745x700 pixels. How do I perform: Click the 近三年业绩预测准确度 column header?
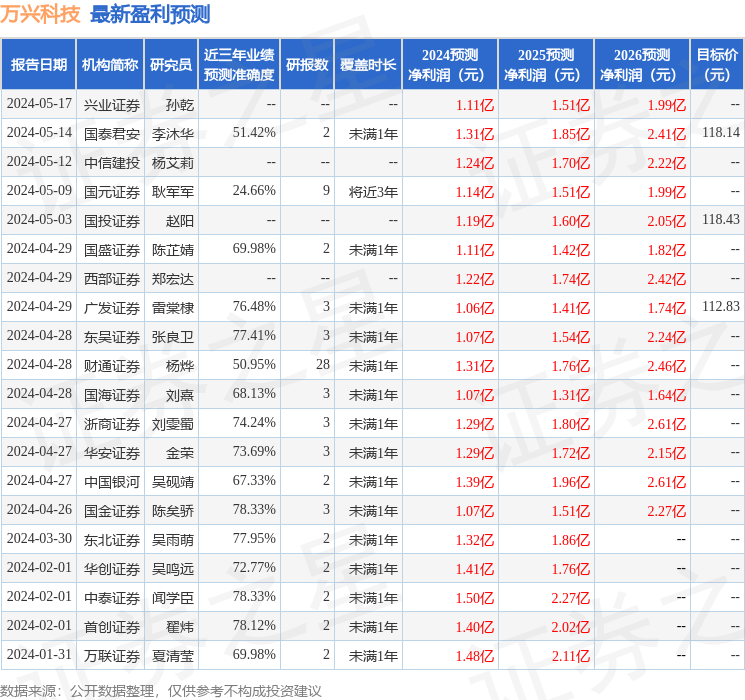coord(239,64)
